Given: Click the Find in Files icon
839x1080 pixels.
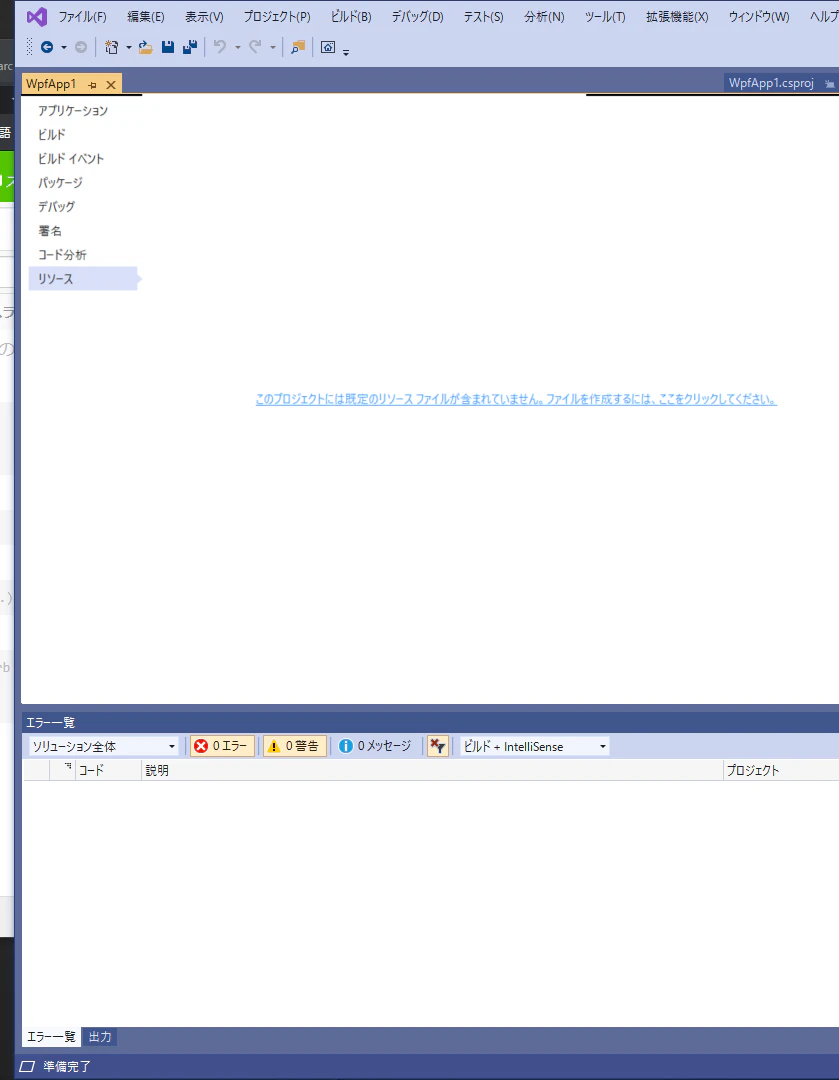Looking at the screenshot, I should pos(298,47).
